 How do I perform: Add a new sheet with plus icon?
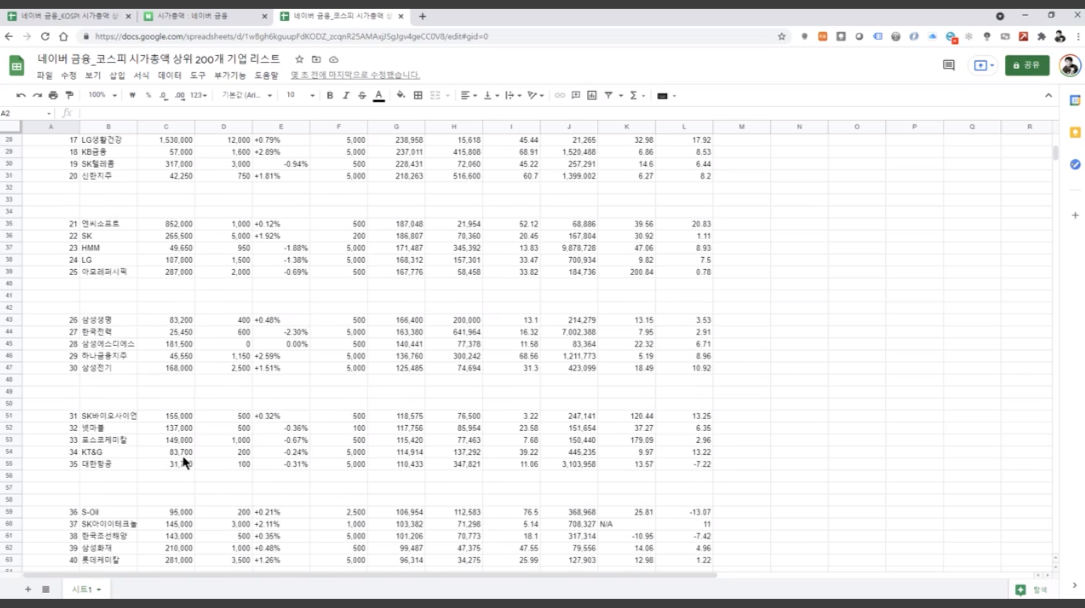28,589
